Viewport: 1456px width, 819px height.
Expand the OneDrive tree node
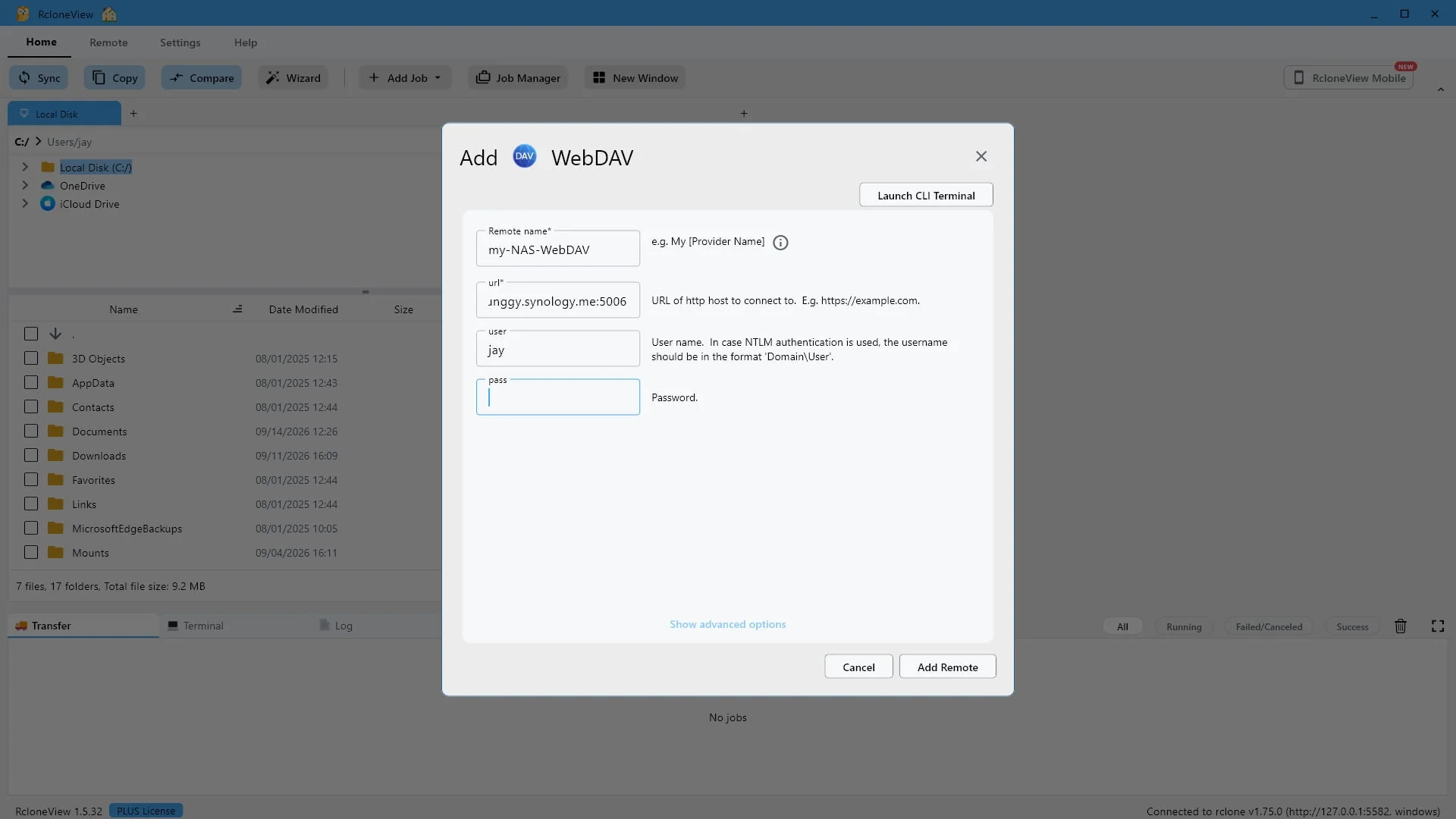[25, 185]
